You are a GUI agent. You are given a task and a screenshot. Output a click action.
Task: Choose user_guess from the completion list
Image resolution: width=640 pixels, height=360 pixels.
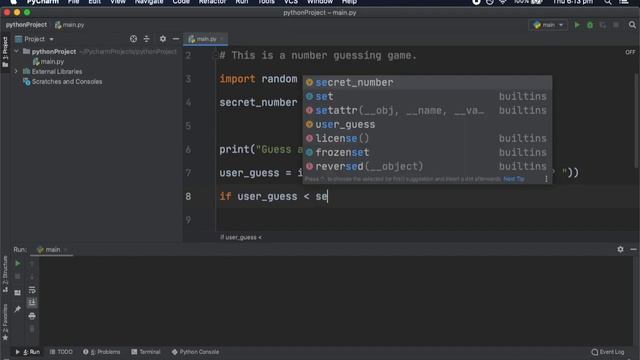pyautogui.click(x=427, y=124)
